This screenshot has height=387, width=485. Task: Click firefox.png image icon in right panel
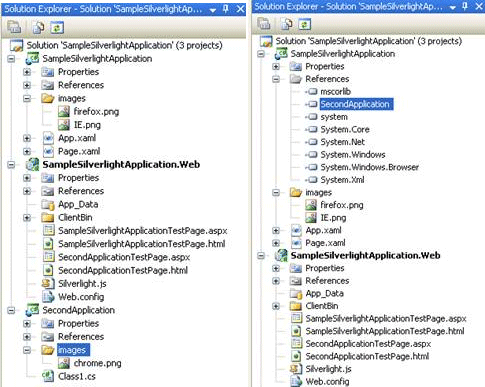click(311, 205)
